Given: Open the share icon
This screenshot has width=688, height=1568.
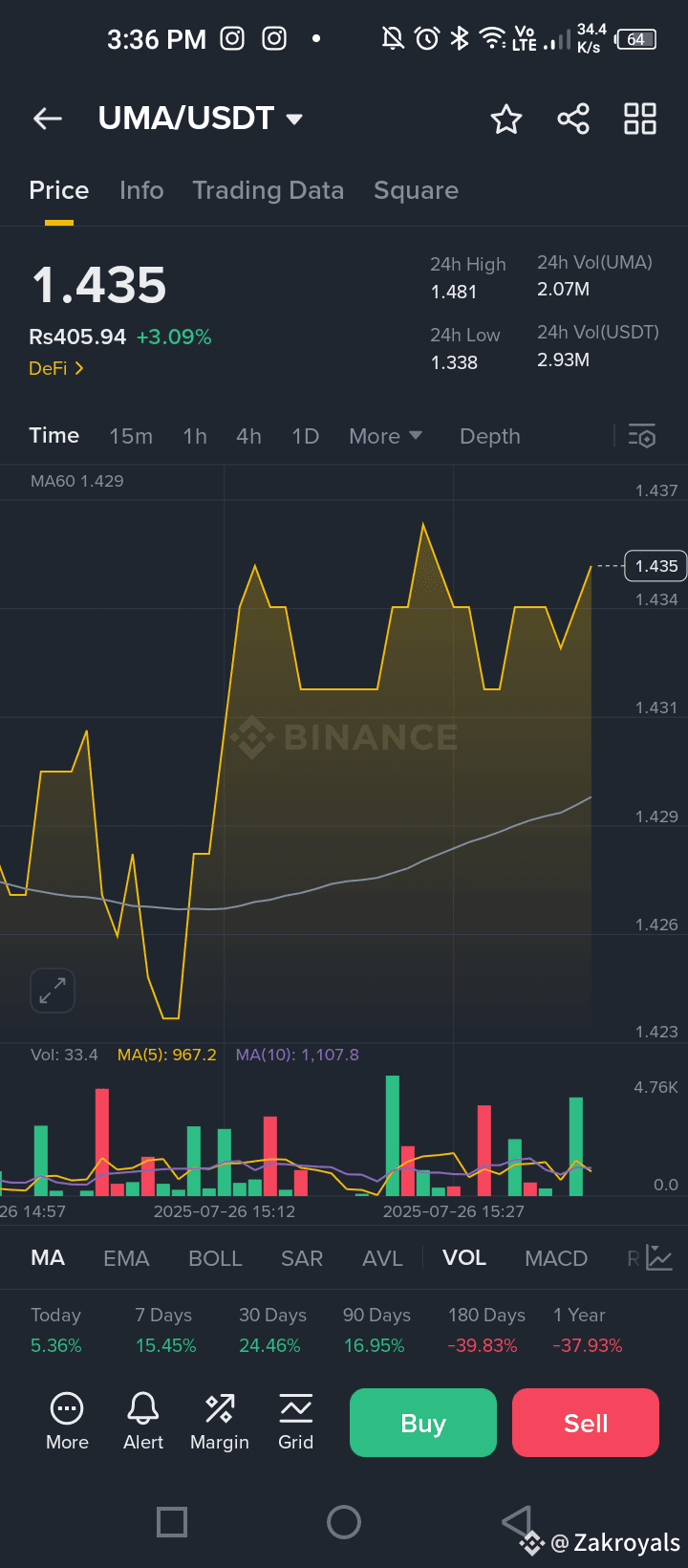Looking at the screenshot, I should pyautogui.click(x=573, y=120).
